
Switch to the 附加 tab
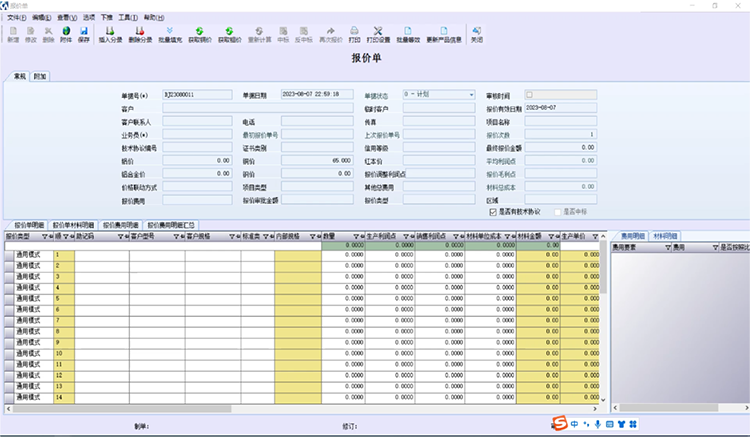(40, 76)
